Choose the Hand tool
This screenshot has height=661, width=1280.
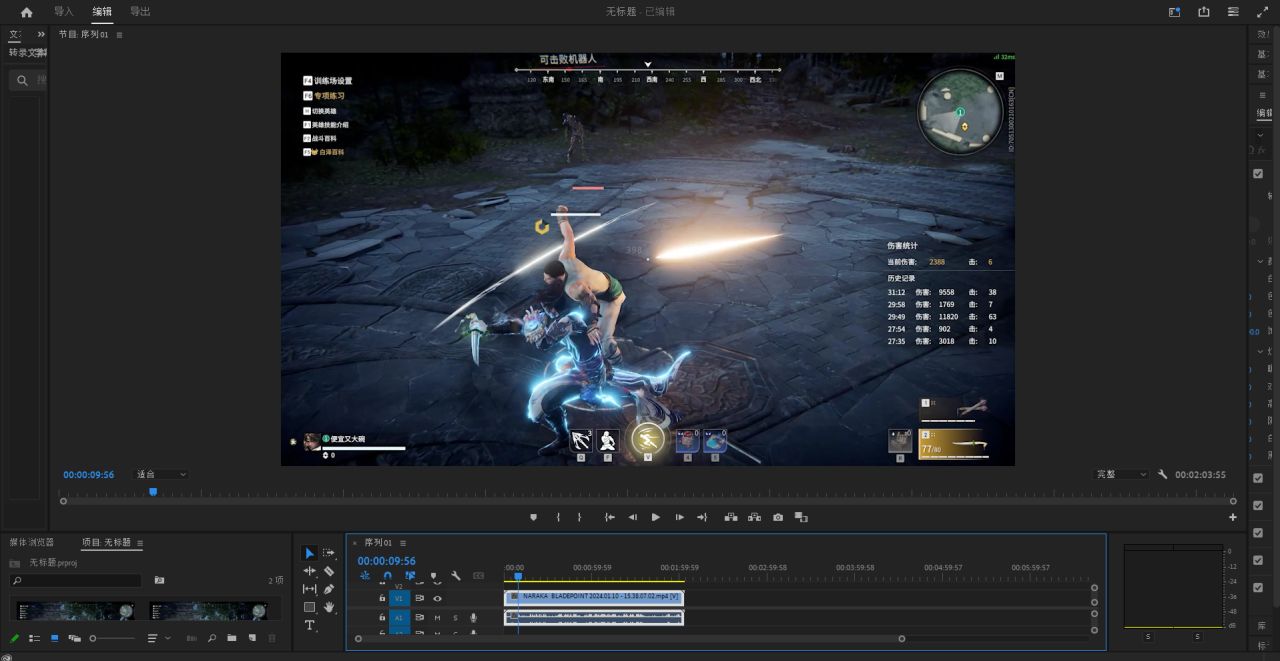[329, 607]
